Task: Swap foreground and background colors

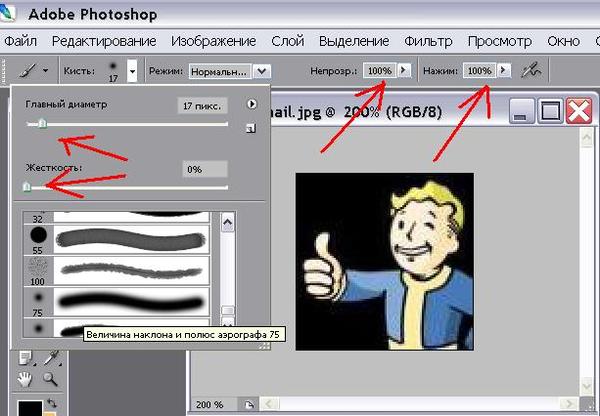Action: coord(52,403)
